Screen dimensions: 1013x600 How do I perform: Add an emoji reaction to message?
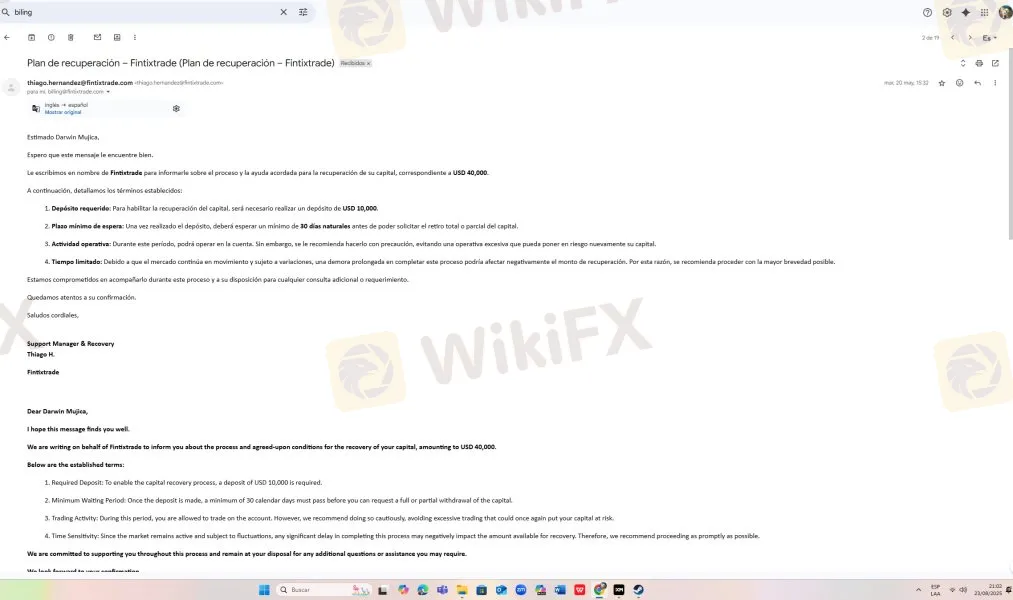pos(959,83)
